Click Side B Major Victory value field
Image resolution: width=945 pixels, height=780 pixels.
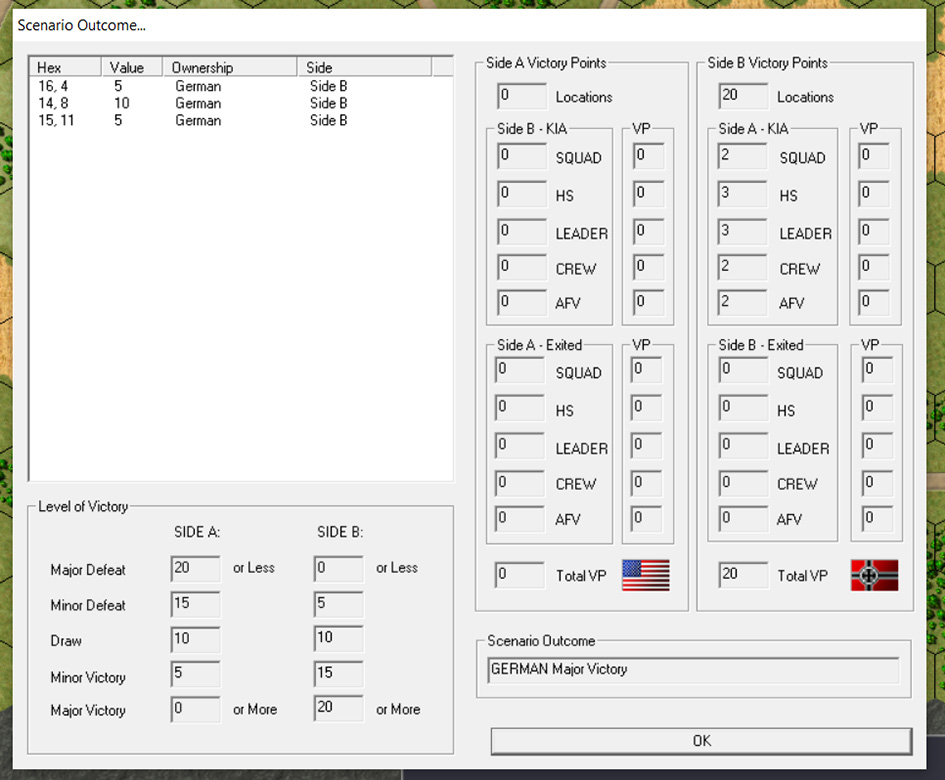click(339, 709)
